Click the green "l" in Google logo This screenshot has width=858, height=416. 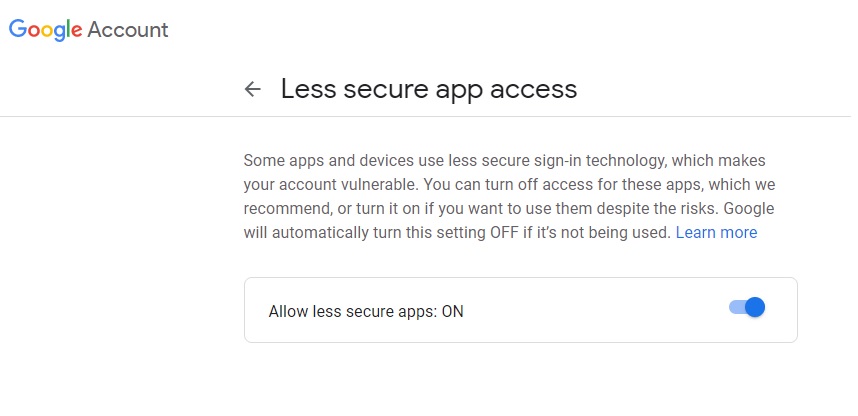point(70,28)
